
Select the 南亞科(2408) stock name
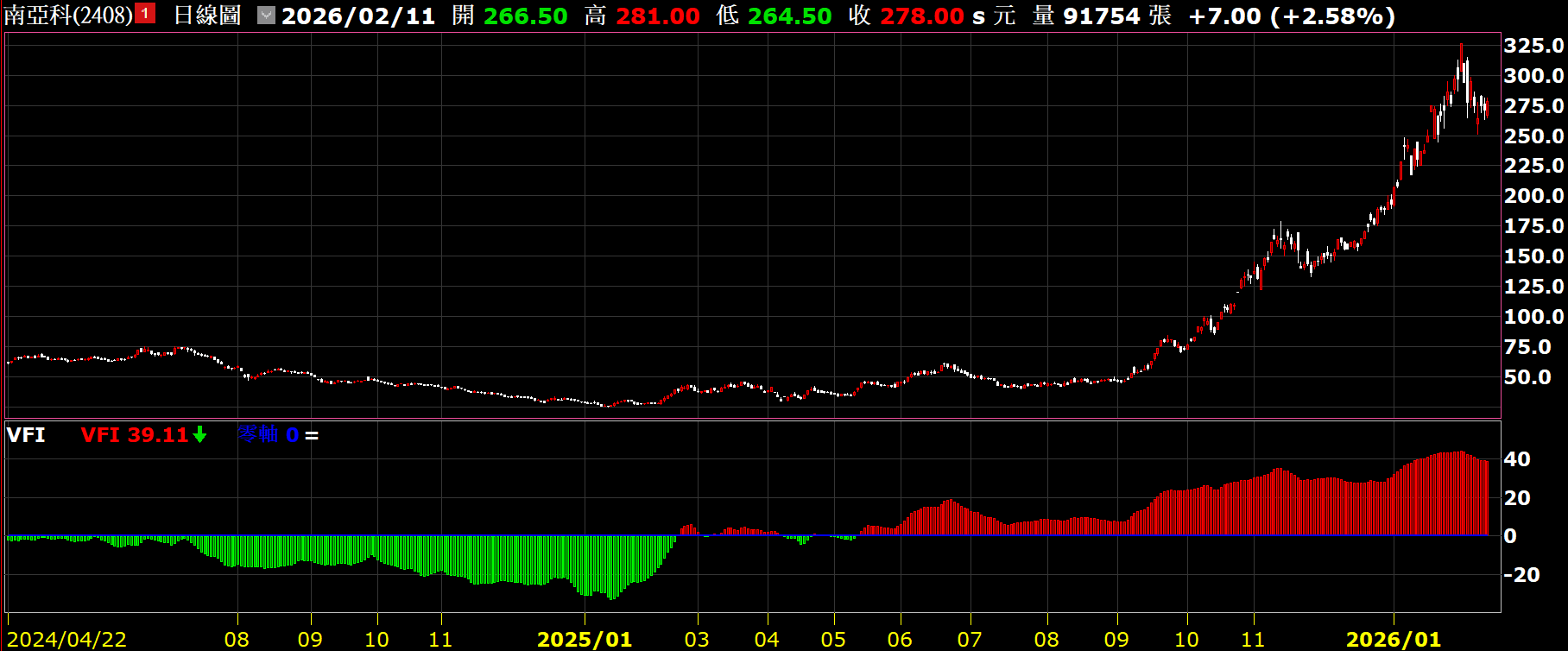click(69, 16)
